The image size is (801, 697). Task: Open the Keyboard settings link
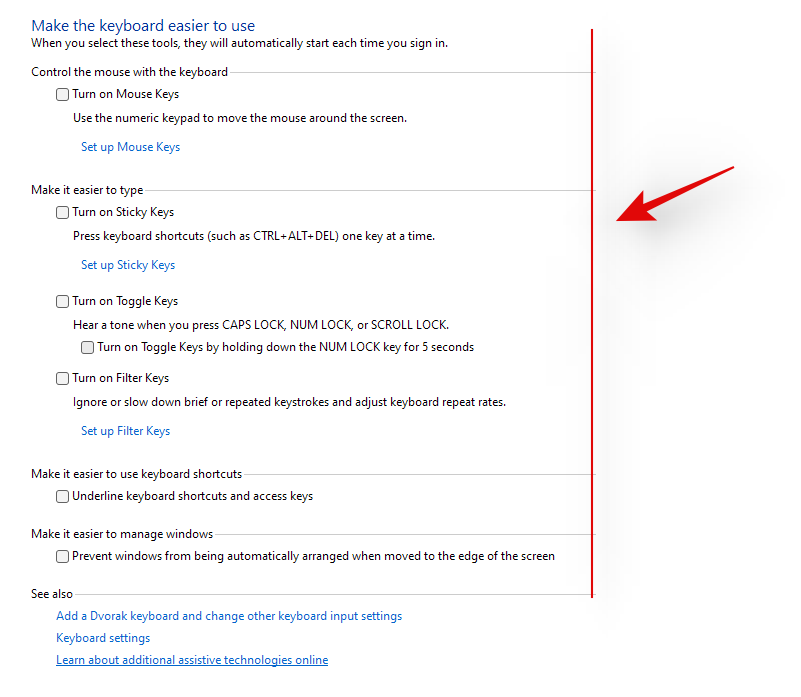(103, 638)
